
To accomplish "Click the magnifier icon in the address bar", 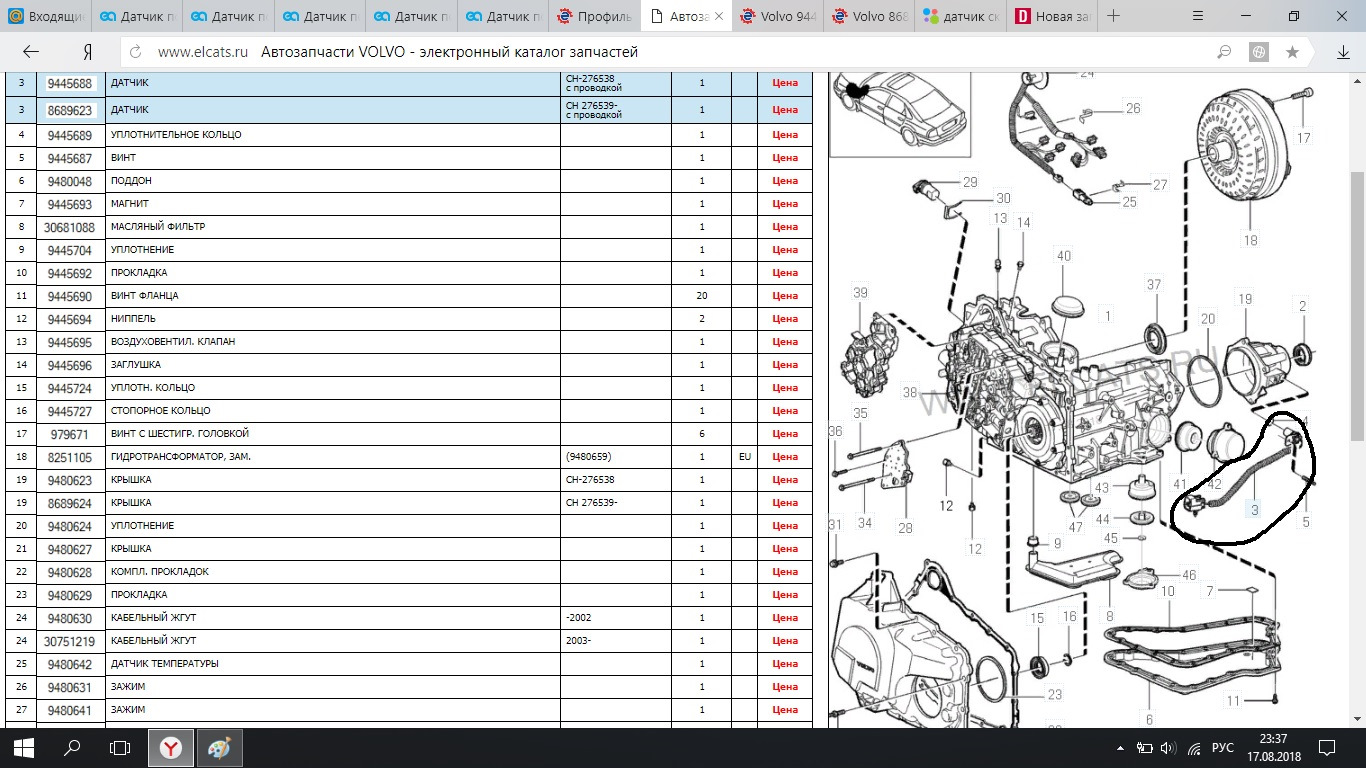I will point(1224,52).
